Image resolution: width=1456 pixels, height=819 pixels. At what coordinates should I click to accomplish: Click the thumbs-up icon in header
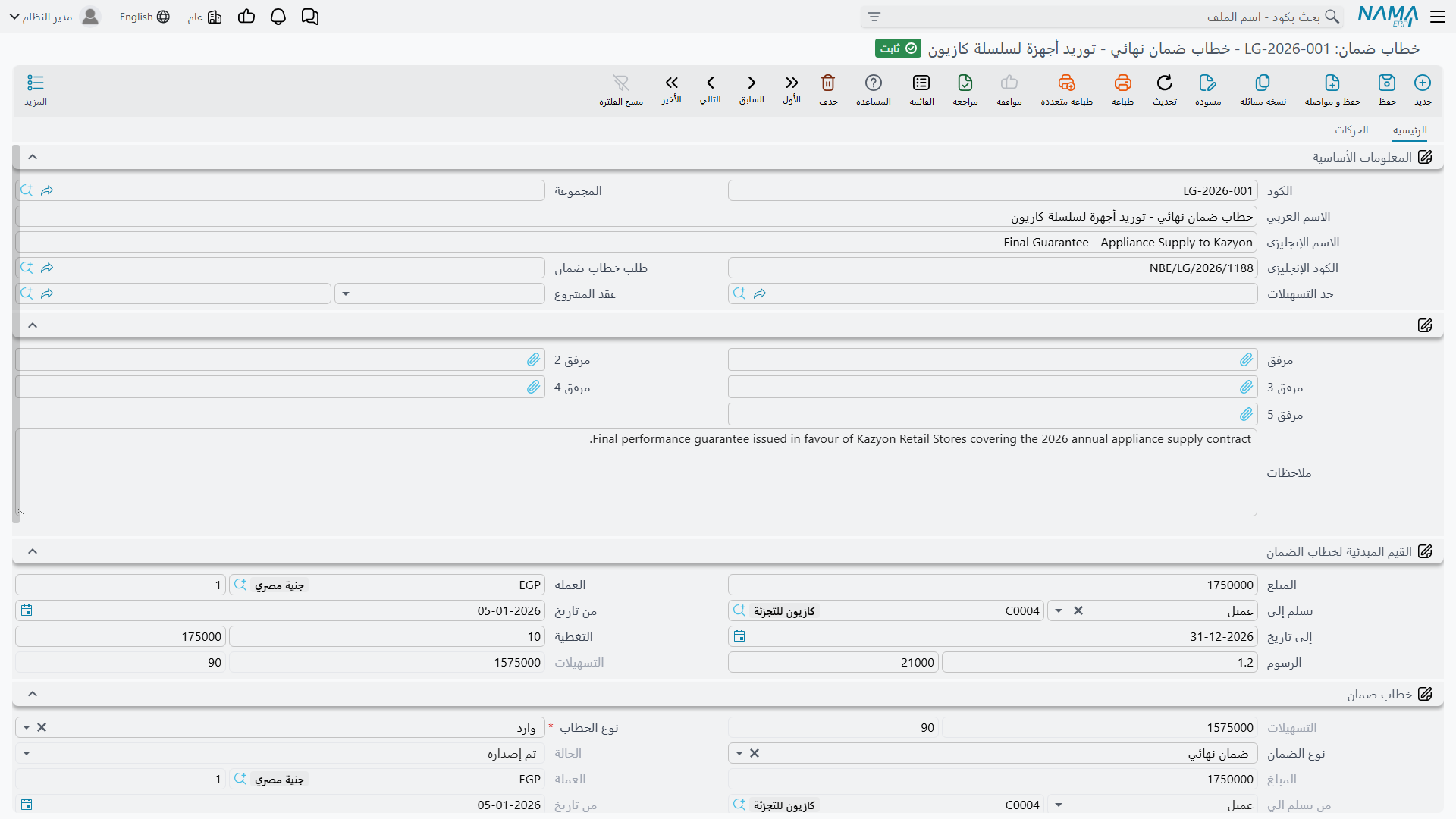pyautogui.click(x=246, y=17)
